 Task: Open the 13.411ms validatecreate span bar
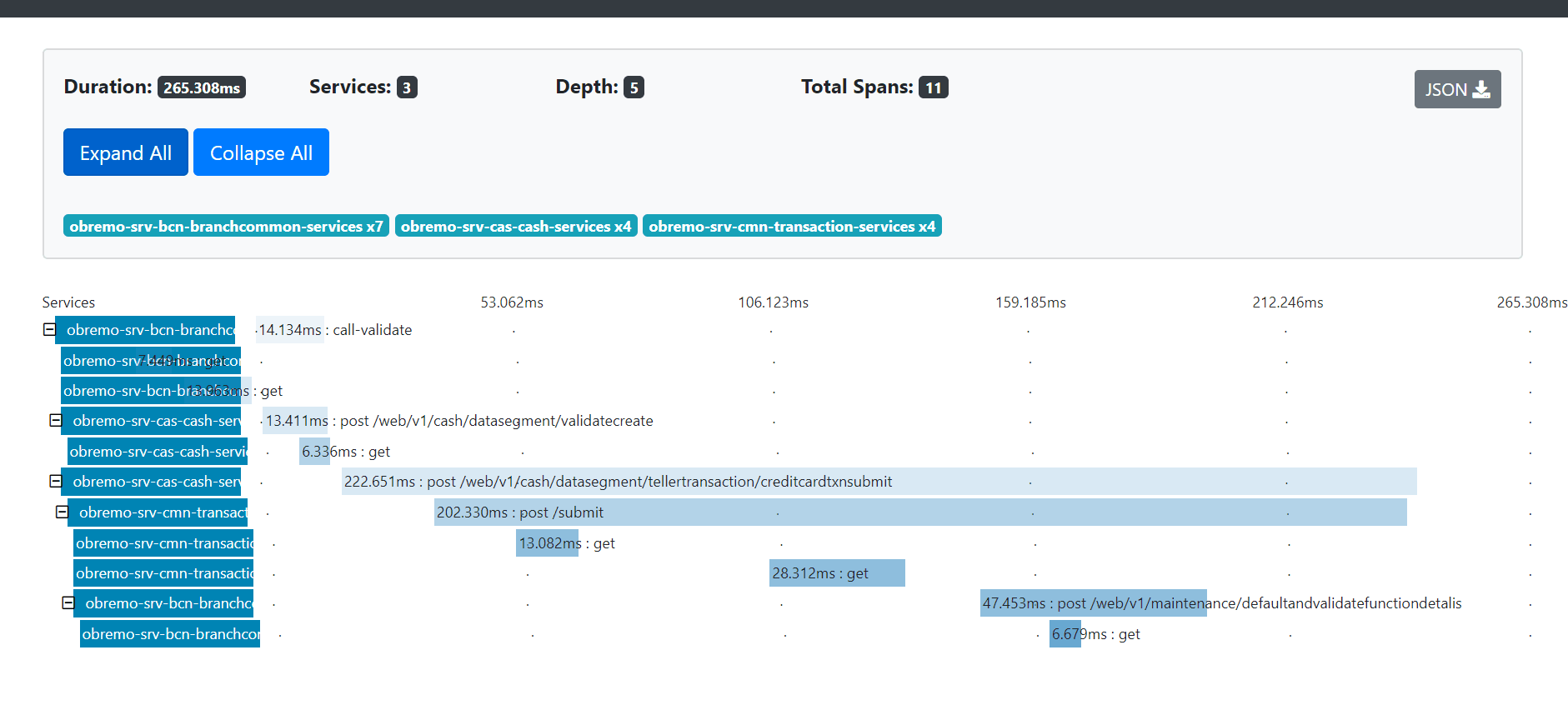(x=295, y=421)
